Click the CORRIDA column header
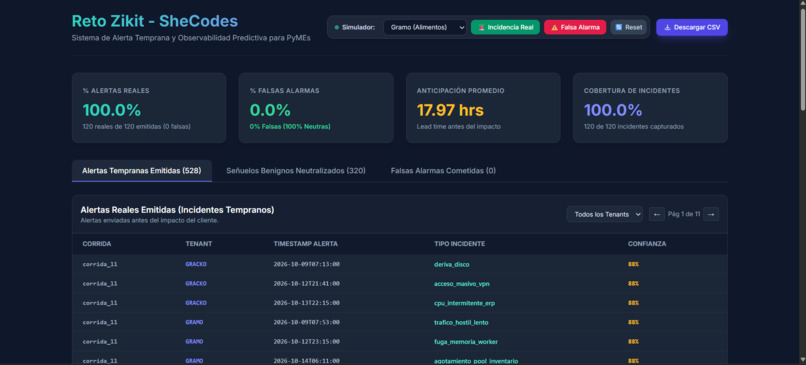 97,244
